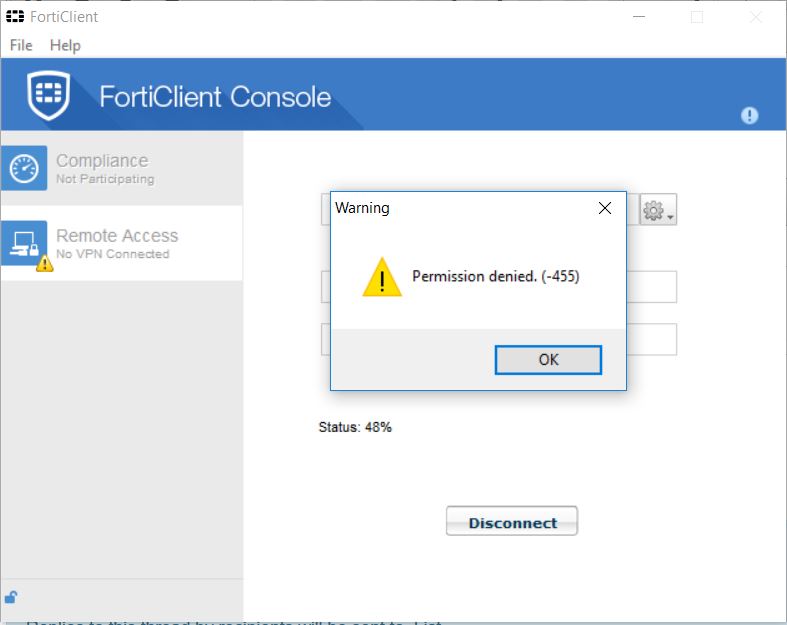Open the File menu

(x=21, y=45)
